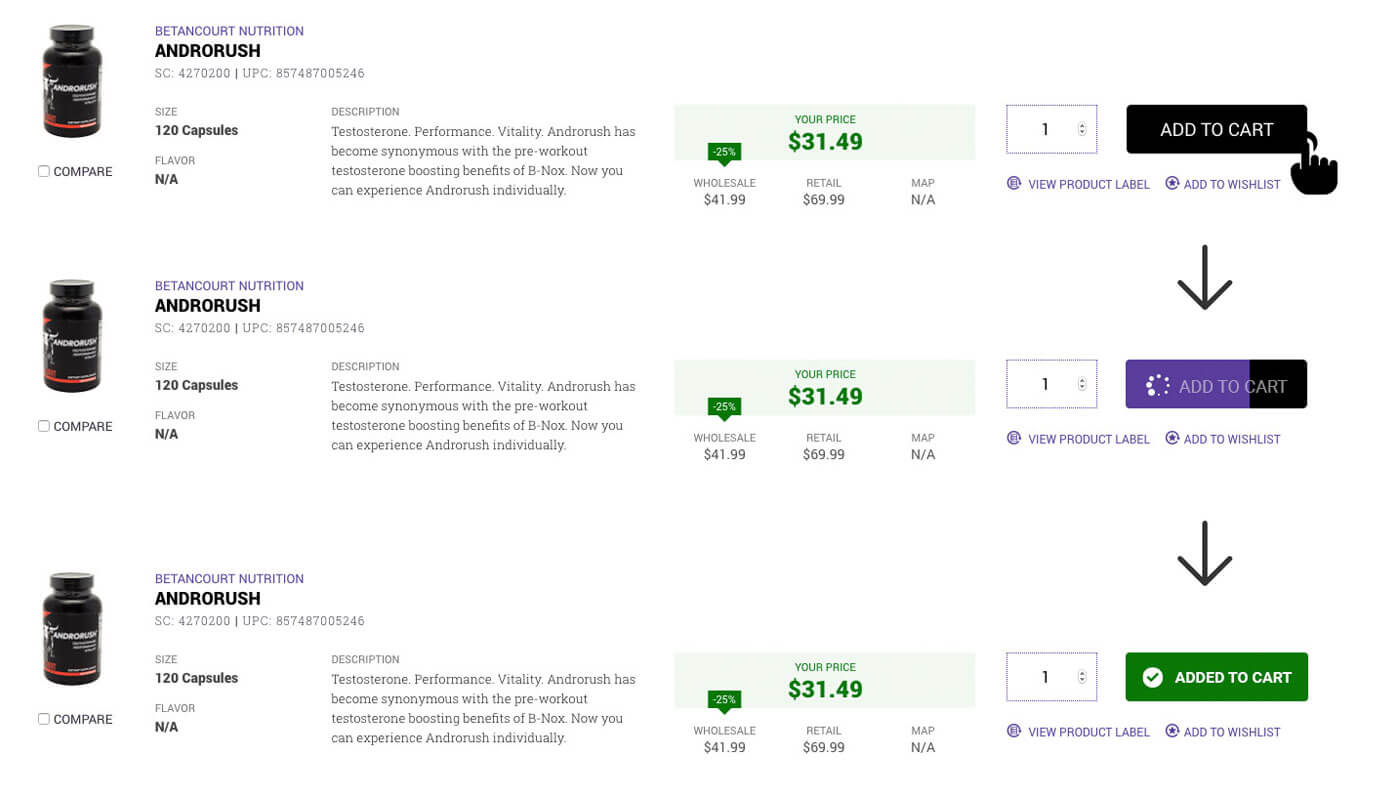
Task: Click View Product Label icon in the top row
Action: tap(1014, 184)
